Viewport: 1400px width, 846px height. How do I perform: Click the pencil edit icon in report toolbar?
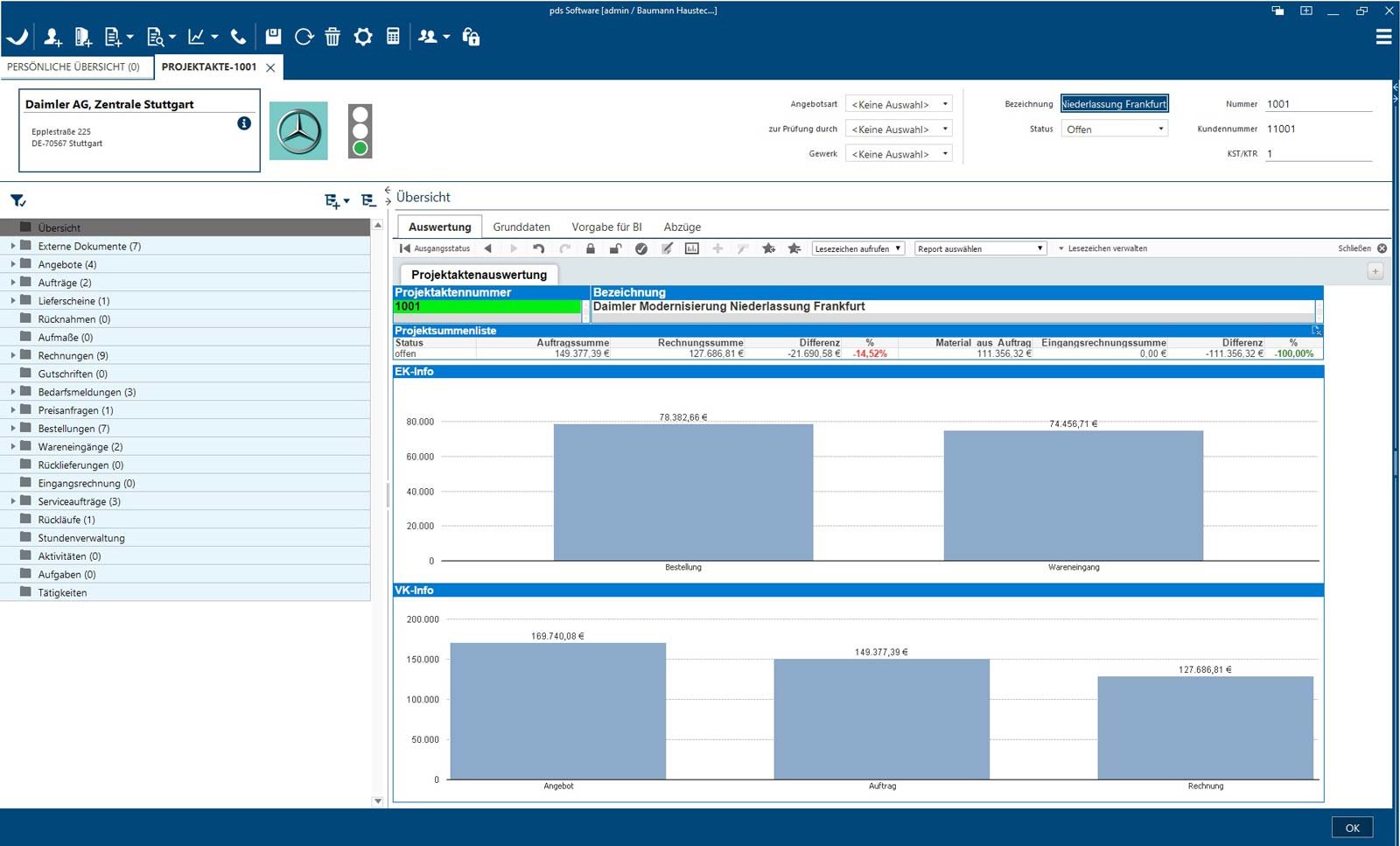[x=667, y=248]
